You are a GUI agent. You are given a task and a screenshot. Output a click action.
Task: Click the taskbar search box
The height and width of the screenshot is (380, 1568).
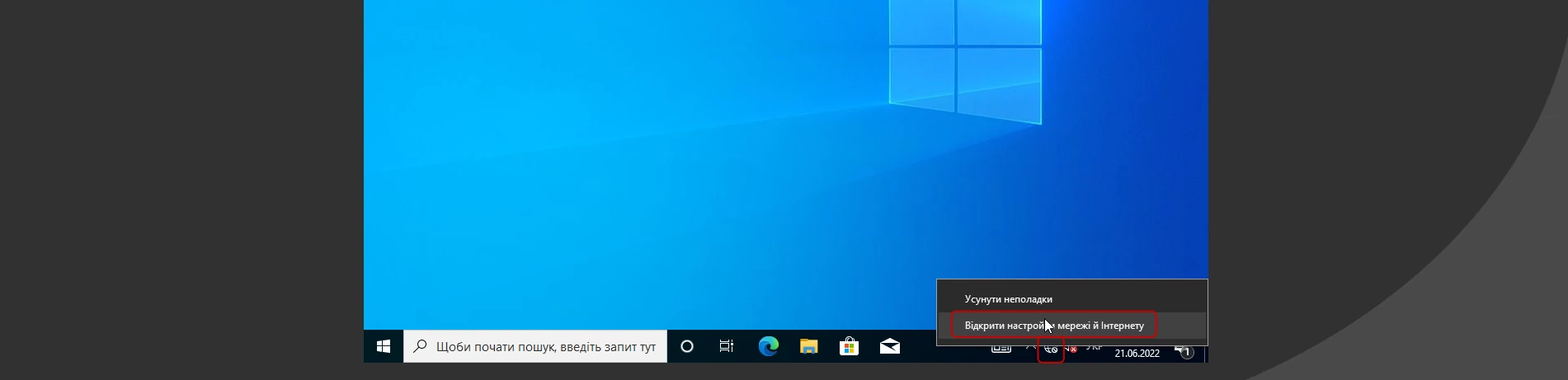click(535, 347)
